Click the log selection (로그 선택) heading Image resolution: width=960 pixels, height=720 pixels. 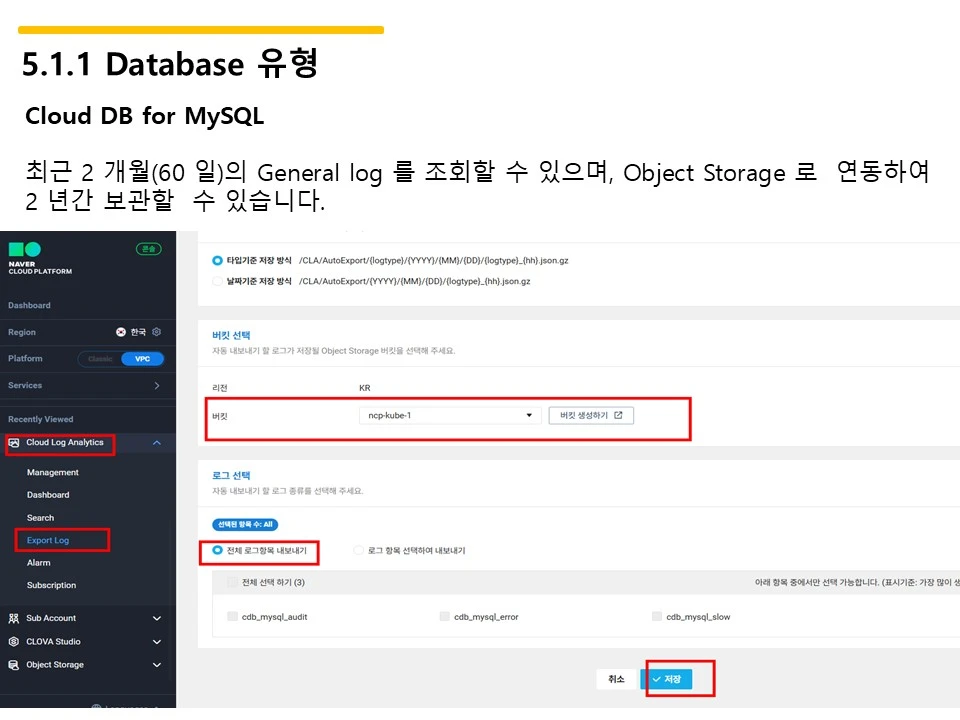231,476
